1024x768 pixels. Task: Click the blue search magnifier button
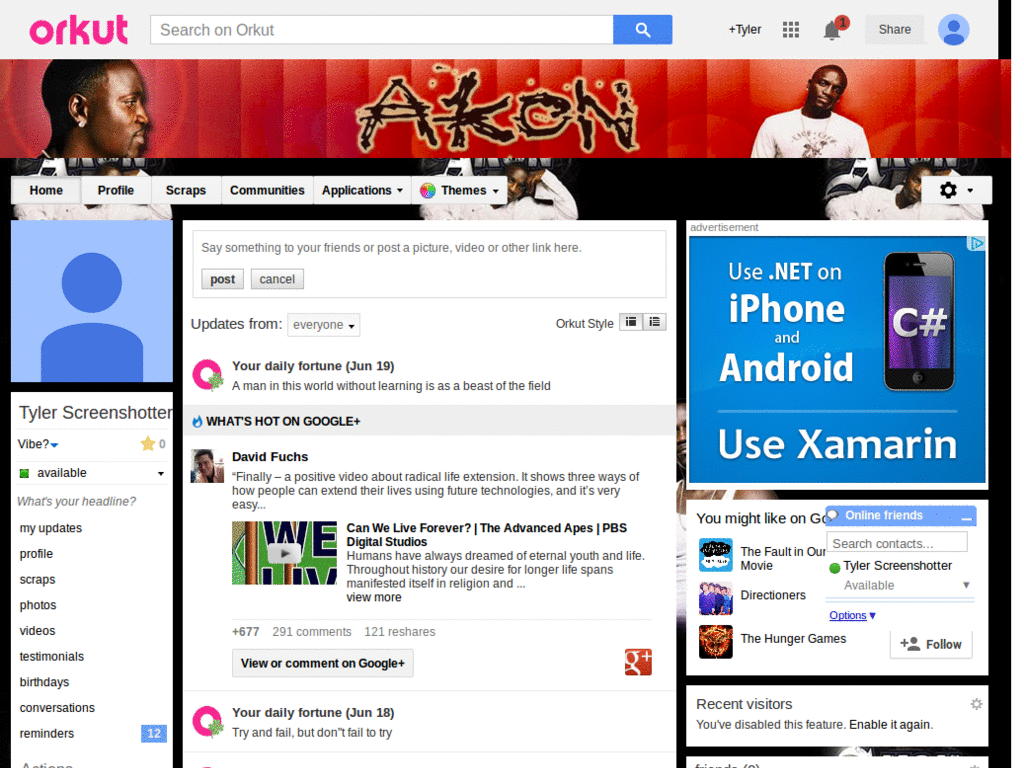(x=642, y=30)
